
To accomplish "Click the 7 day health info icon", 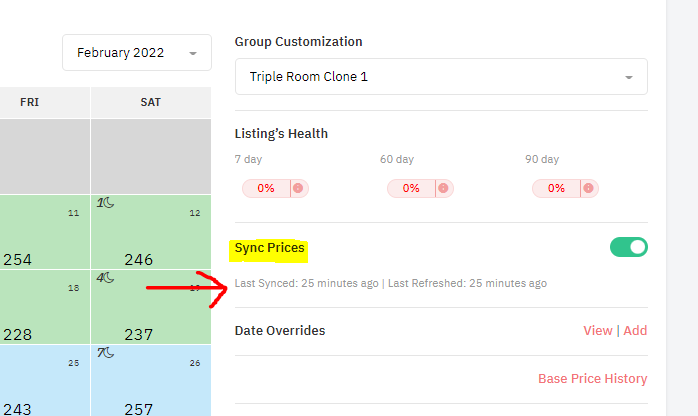I will coord(299,188).
